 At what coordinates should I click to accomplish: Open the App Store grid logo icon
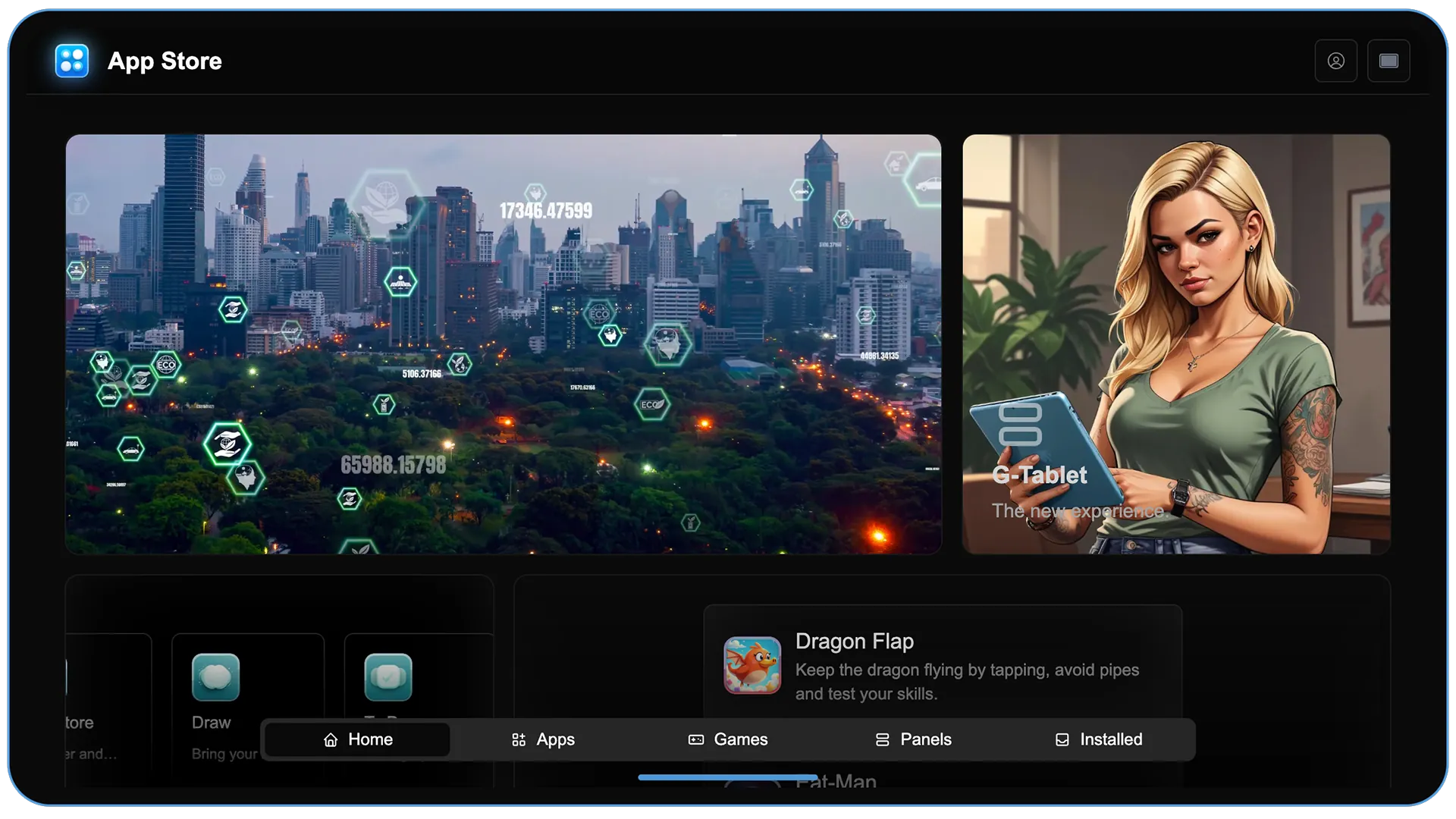point(73,60)
